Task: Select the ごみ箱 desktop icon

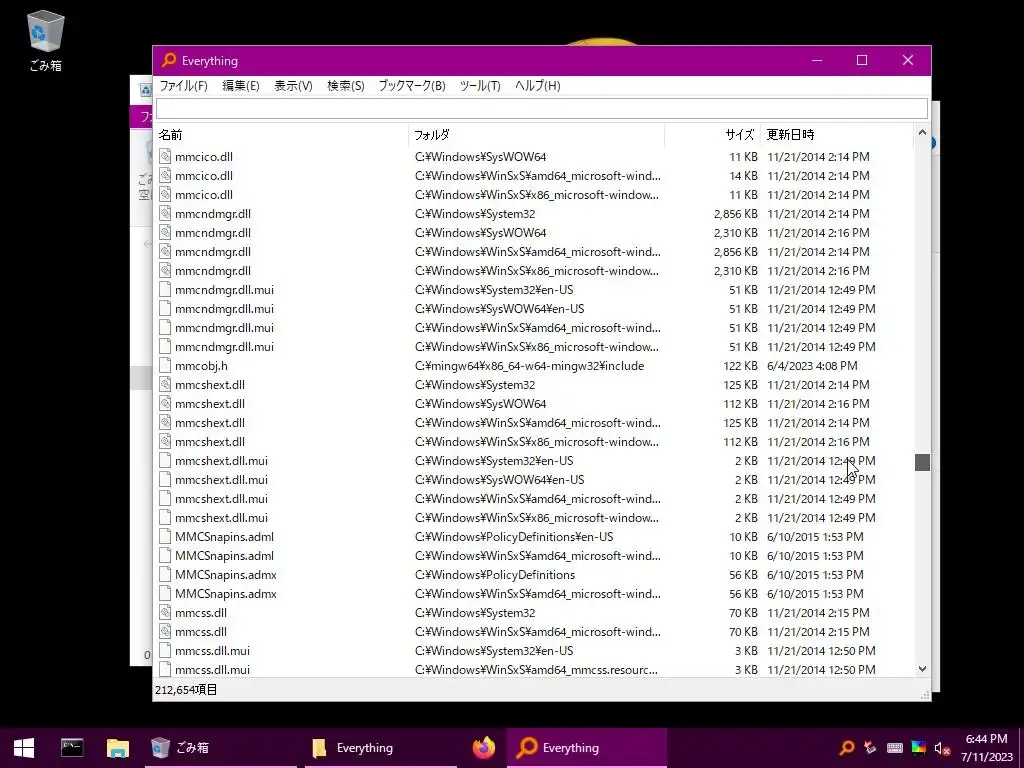Action: [46, 40]
